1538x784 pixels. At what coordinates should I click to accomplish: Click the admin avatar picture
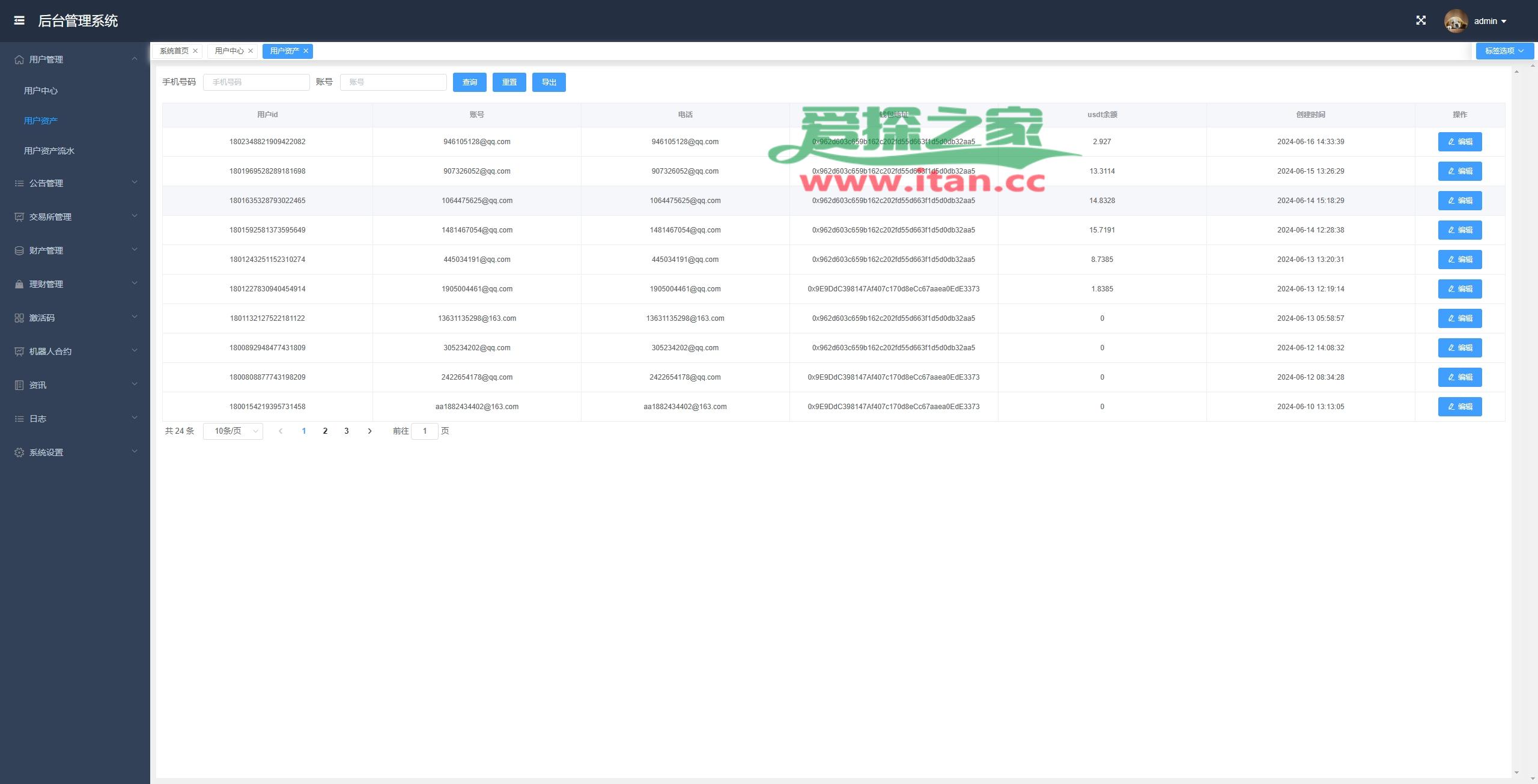point(1455,21)
